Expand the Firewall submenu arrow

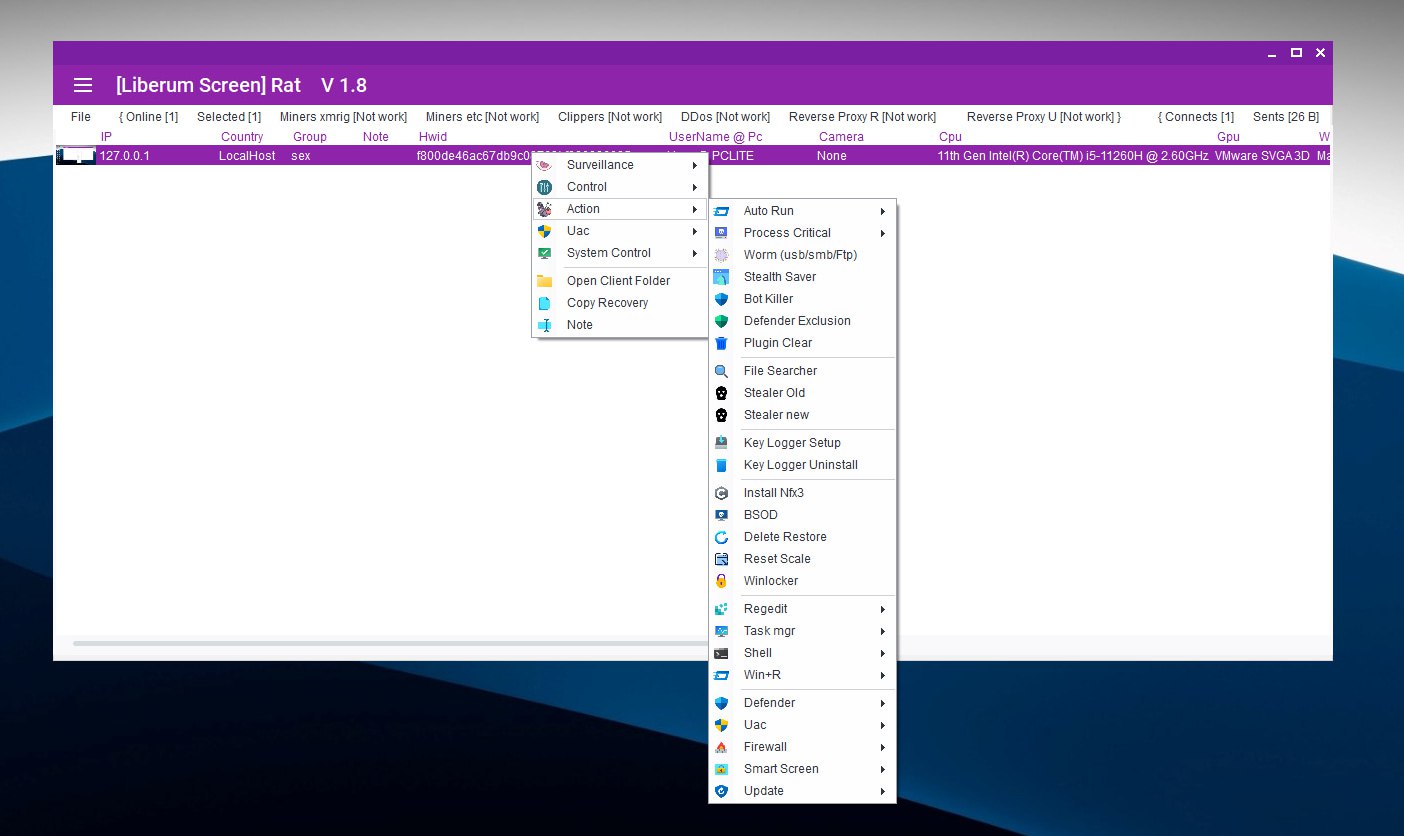(883, 747)
